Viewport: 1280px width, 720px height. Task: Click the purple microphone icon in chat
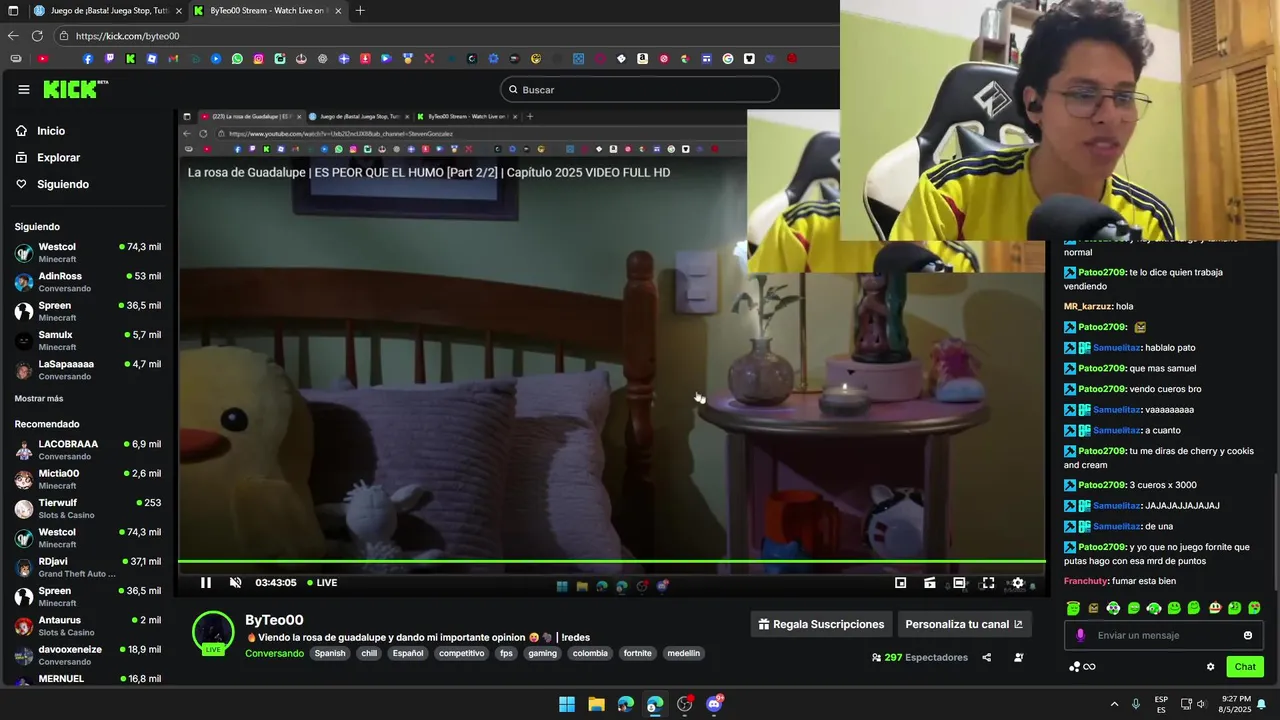(1080, 635)
